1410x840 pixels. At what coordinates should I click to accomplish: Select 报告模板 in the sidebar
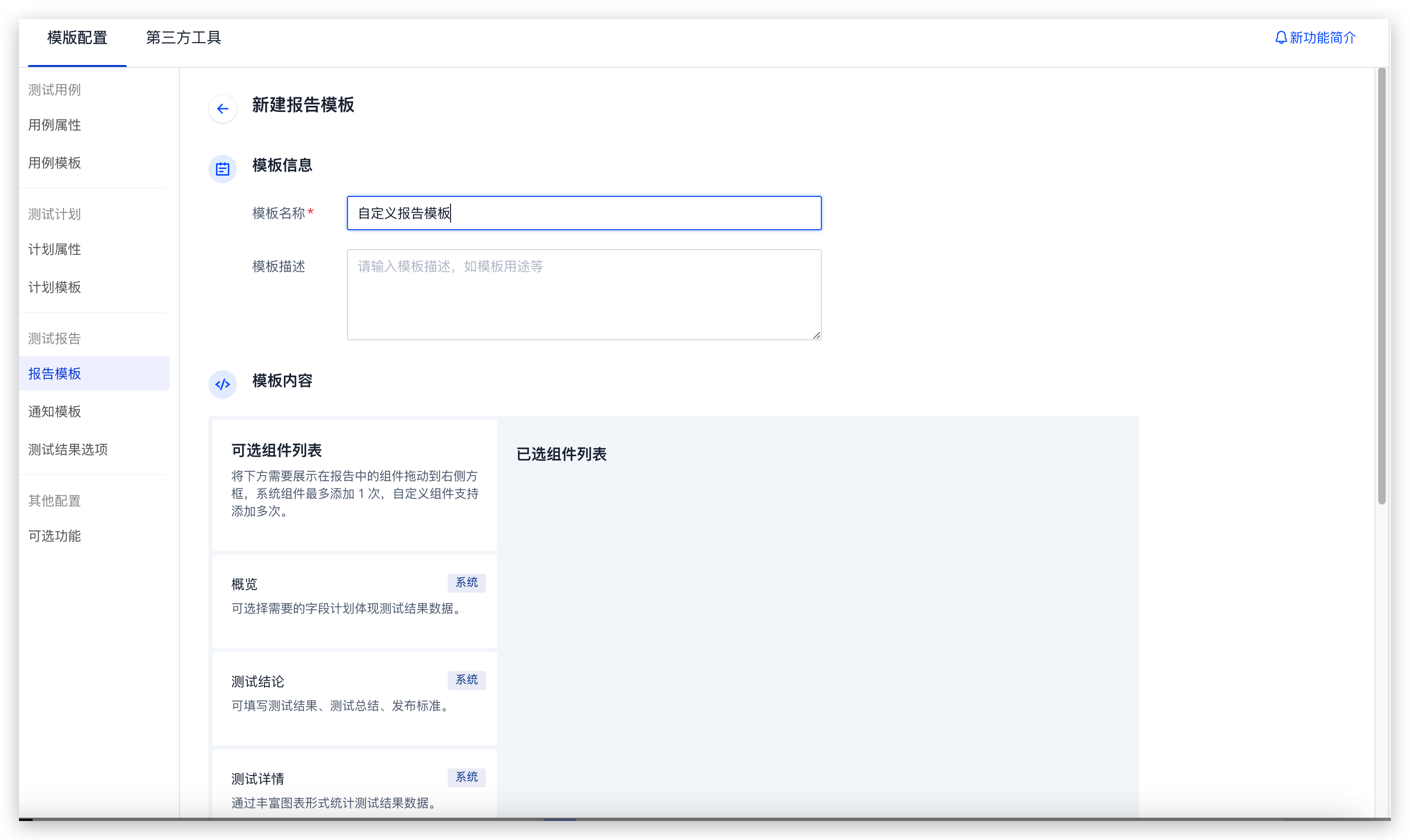(x=94, y=373)
